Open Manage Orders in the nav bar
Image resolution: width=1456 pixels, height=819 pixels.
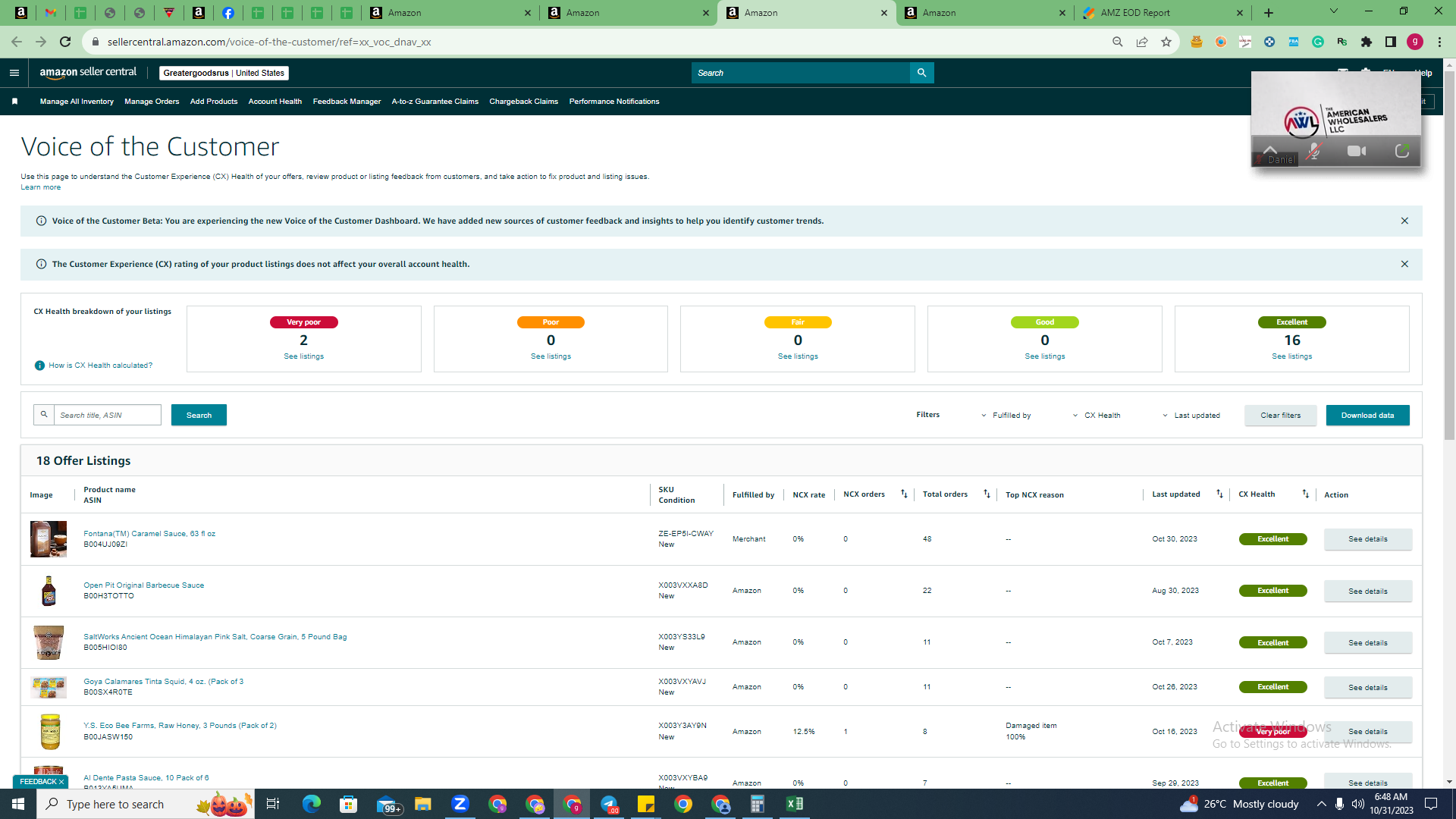pyautogui.click(x=152, y=101)
